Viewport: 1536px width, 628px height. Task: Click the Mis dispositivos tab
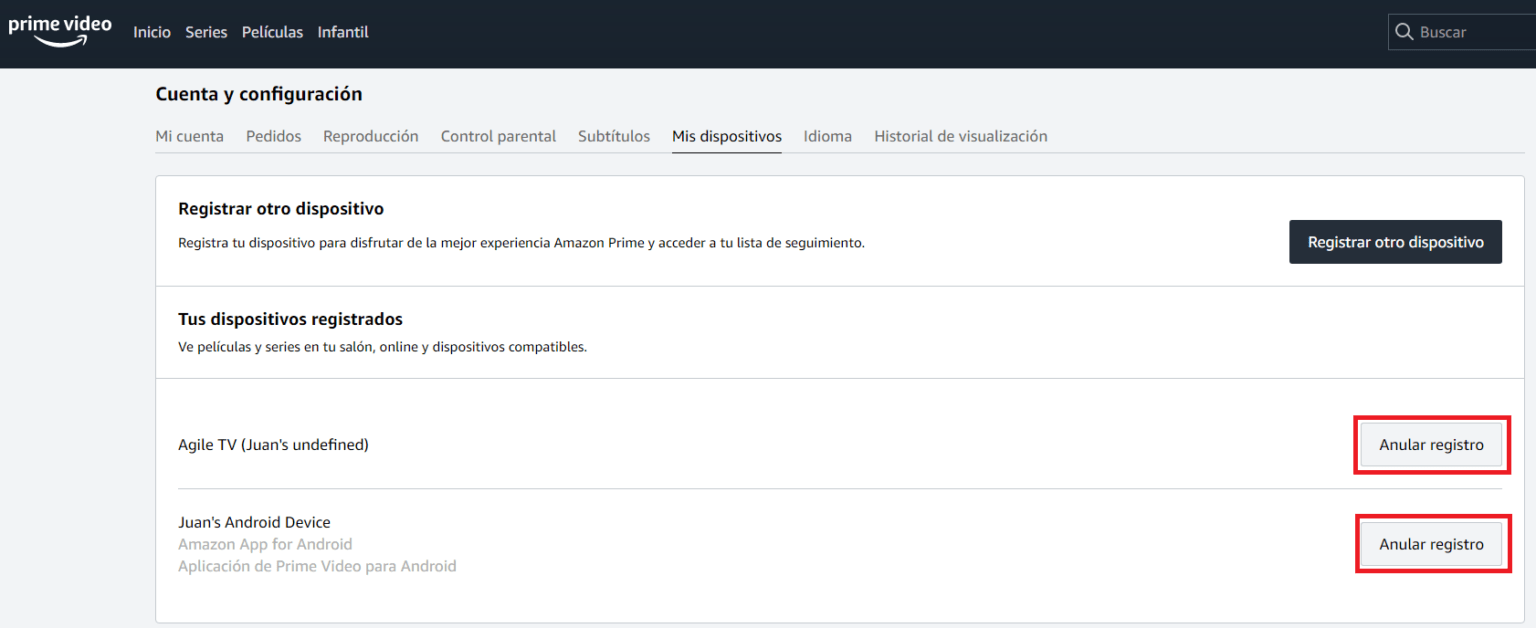tap(726, 136)
